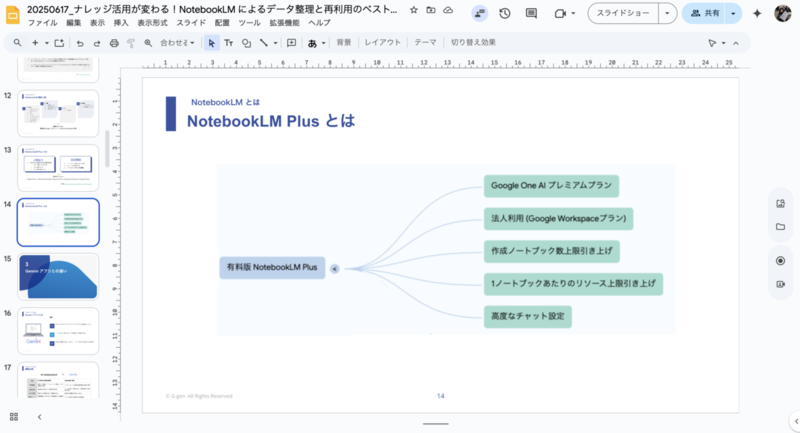Open the 配置 menu

pyautogui.click(x=222, y=23)
